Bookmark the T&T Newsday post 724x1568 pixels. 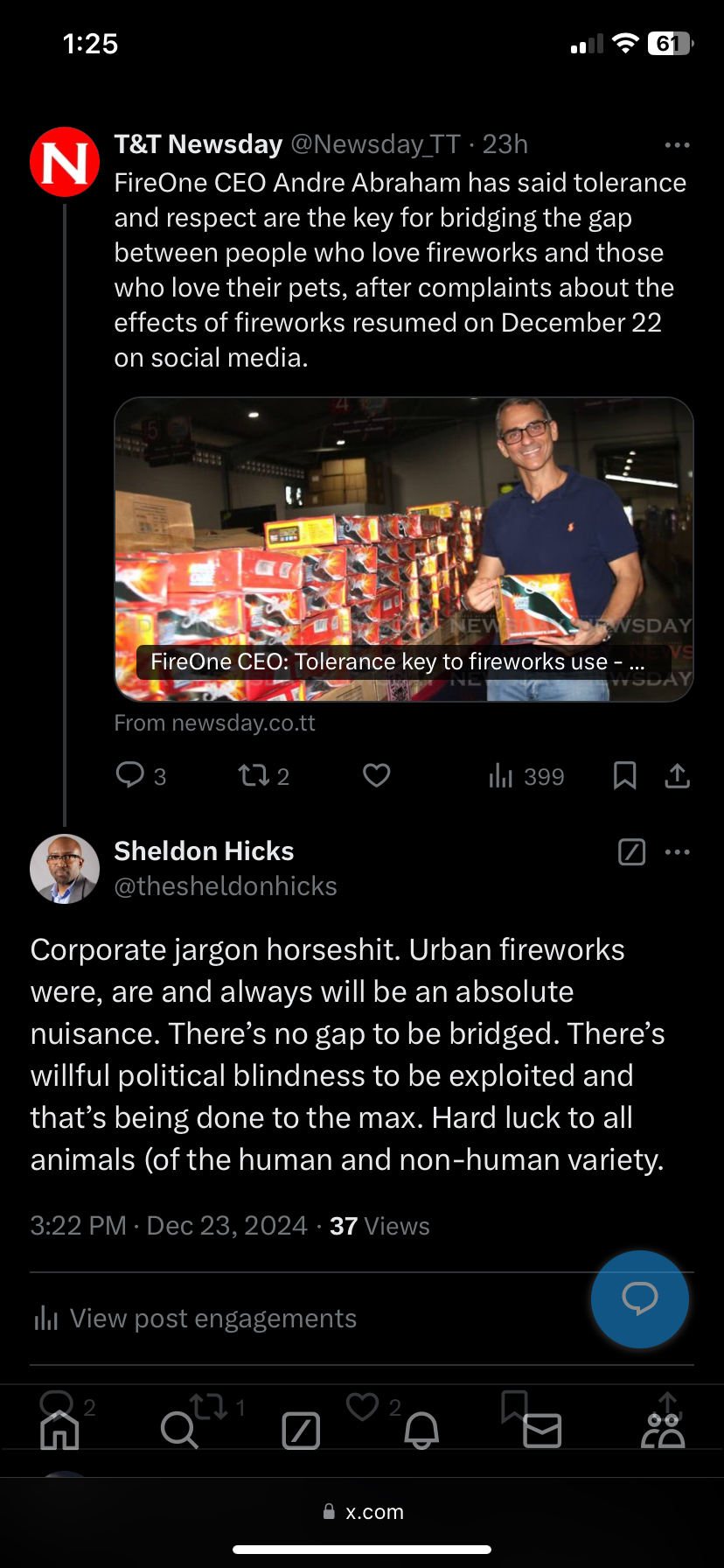click(624, 775)
